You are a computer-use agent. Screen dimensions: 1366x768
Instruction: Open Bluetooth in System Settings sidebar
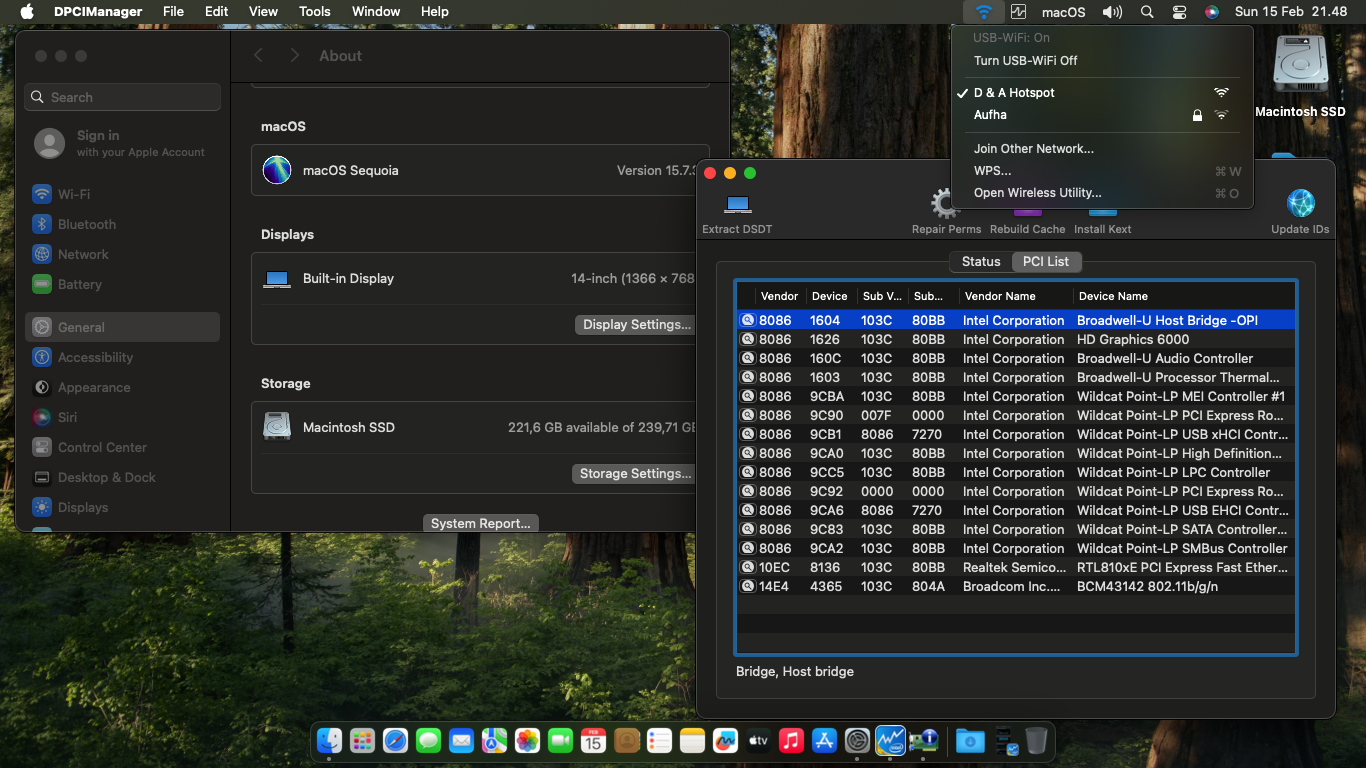tap(122, 224)
